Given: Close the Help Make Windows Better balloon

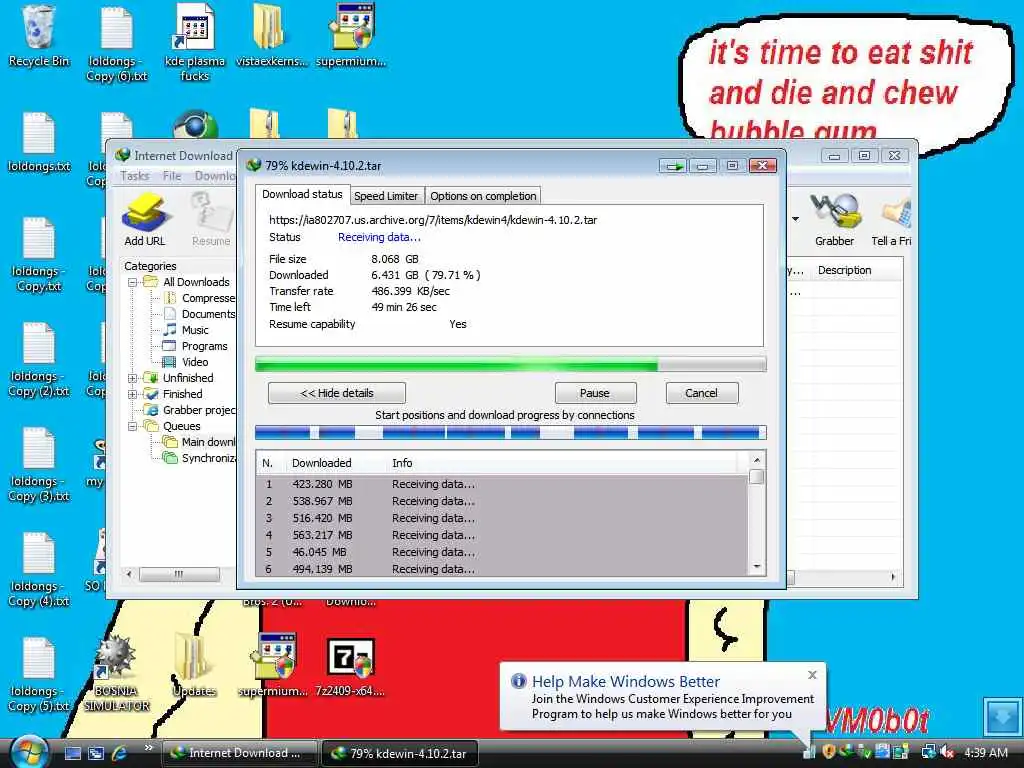Looking at the screenshot, I should pos(812,675).
